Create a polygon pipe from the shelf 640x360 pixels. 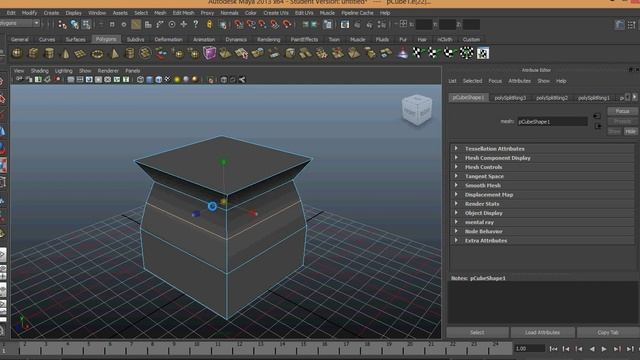[129, 53]
